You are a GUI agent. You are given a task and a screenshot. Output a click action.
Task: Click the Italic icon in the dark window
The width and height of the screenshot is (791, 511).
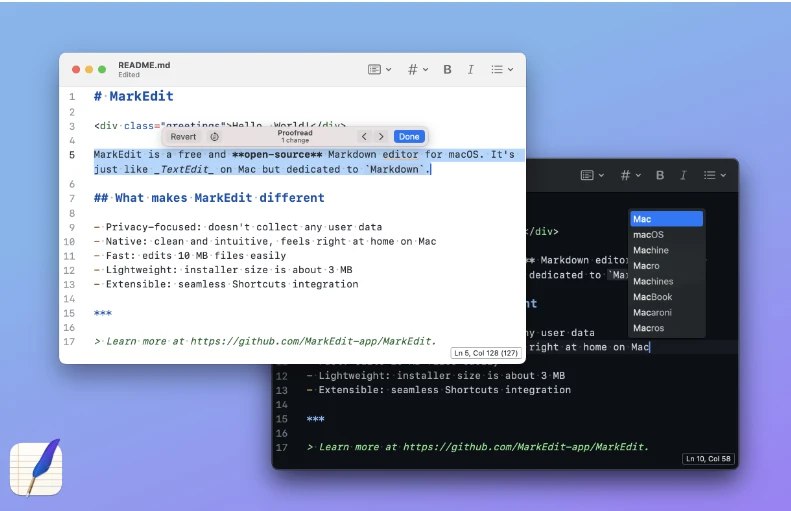click(x=683, y=175)
